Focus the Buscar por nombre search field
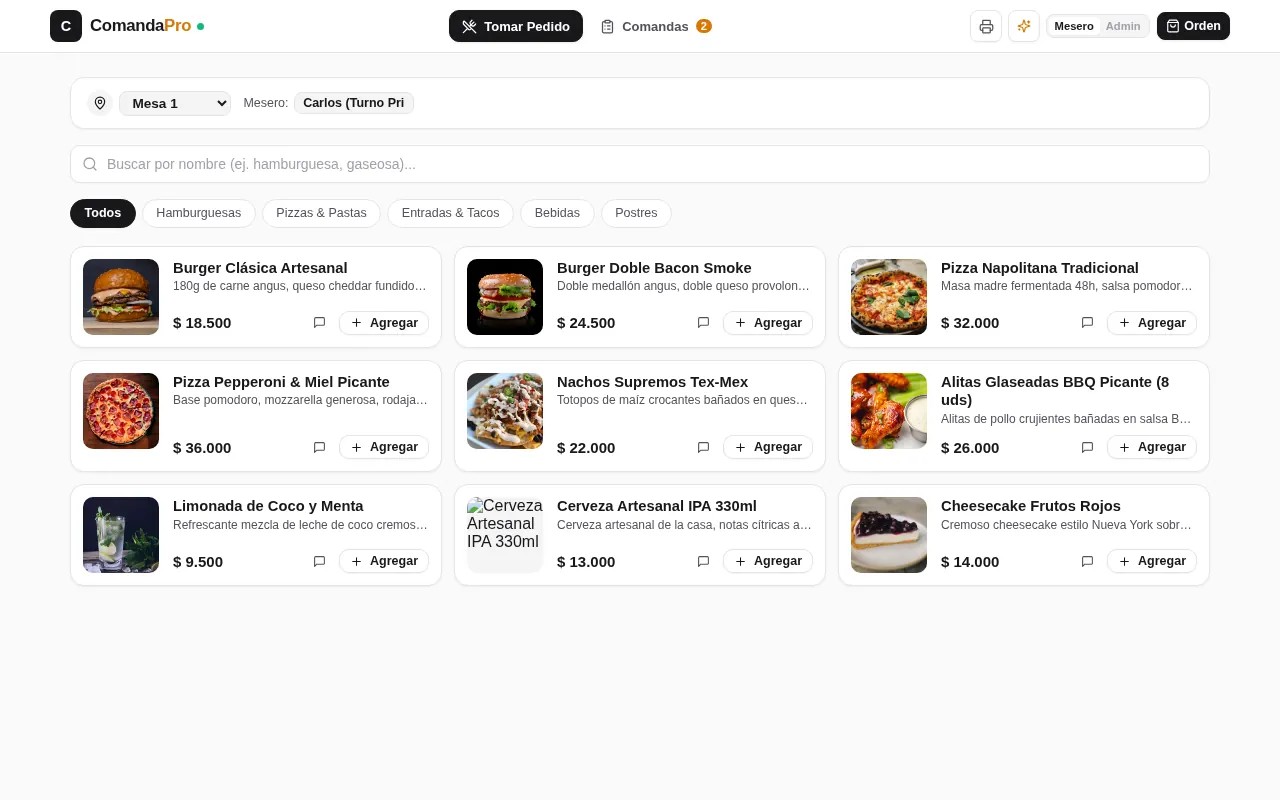Image resolution: width=1280 pixels, height=800 pixels. point(640,164)
